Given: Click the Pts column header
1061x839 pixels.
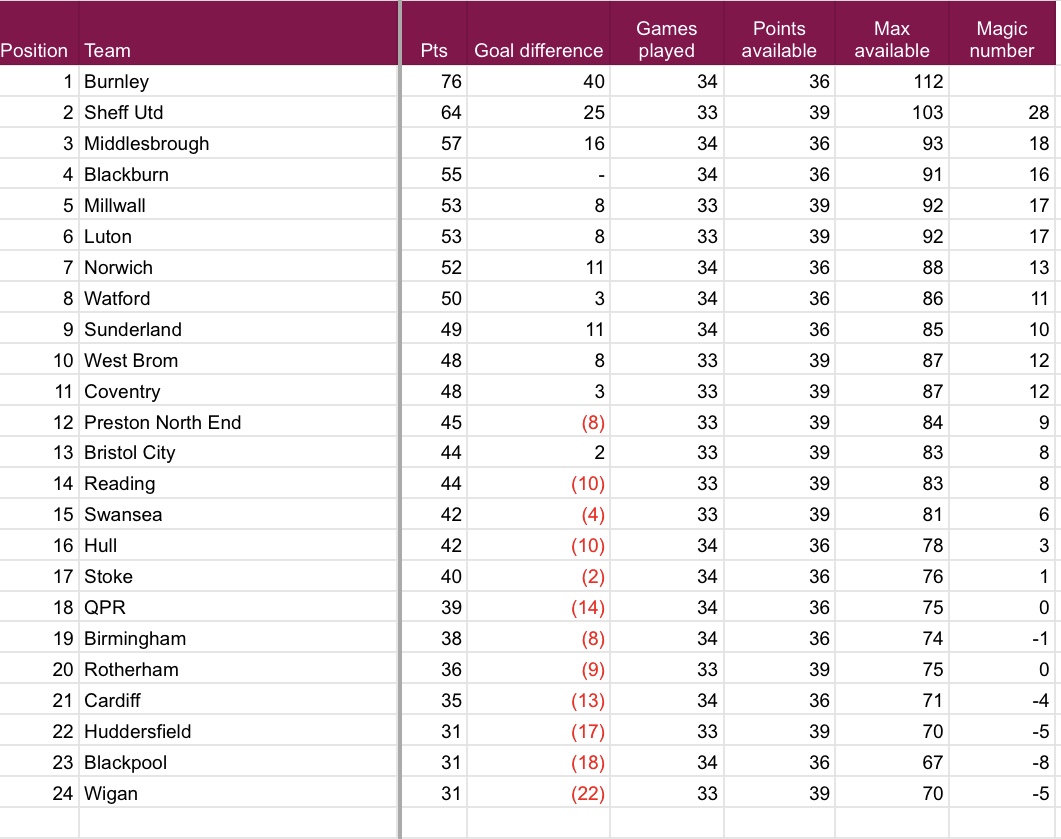Looking at the screenshot, I should coord(435,50).
